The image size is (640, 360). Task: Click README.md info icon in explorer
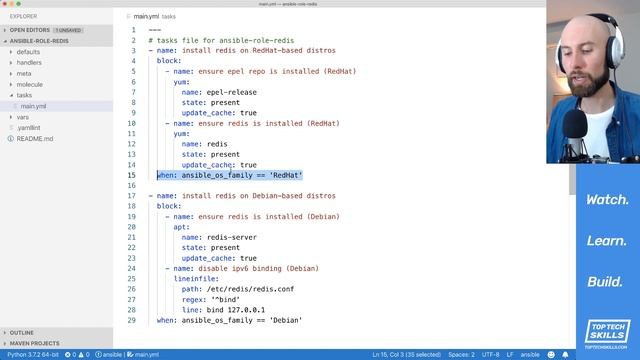[x=11, y=139]
